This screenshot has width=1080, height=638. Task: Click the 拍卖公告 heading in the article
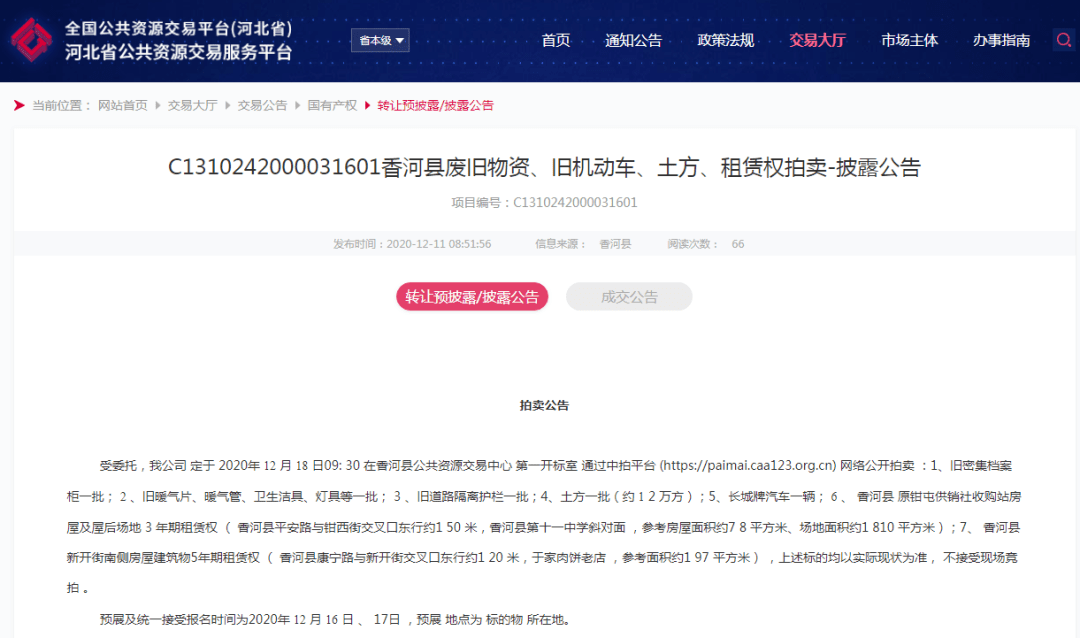(544, 406)
